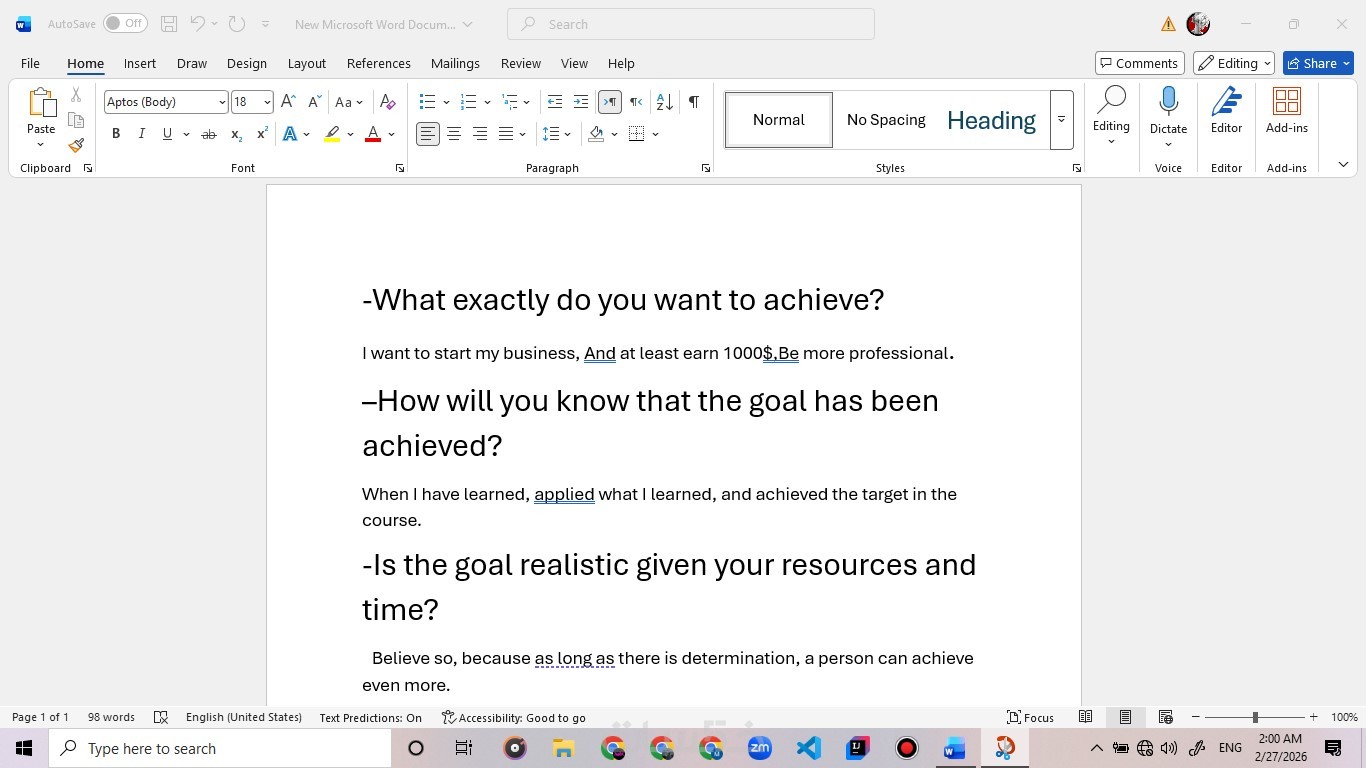Viewport: 1366px width, 768px height.
Task: Click the Cut scissors icon
Action: coord(76,95)
